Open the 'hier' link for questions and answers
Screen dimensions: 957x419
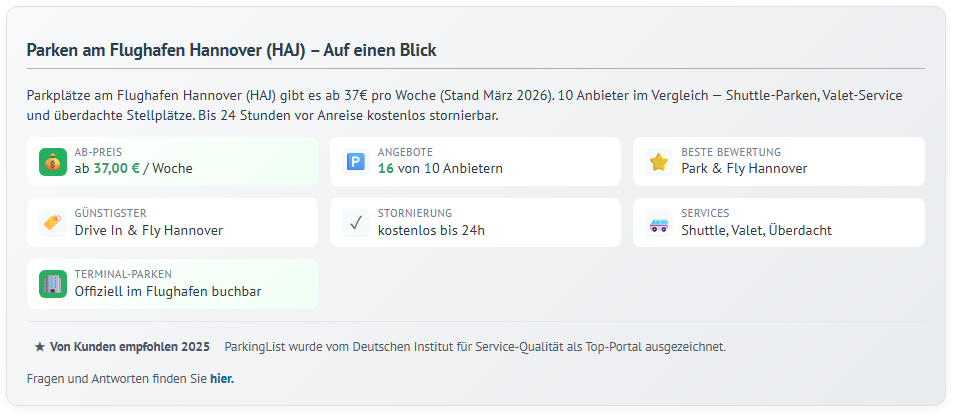(221, 378)
